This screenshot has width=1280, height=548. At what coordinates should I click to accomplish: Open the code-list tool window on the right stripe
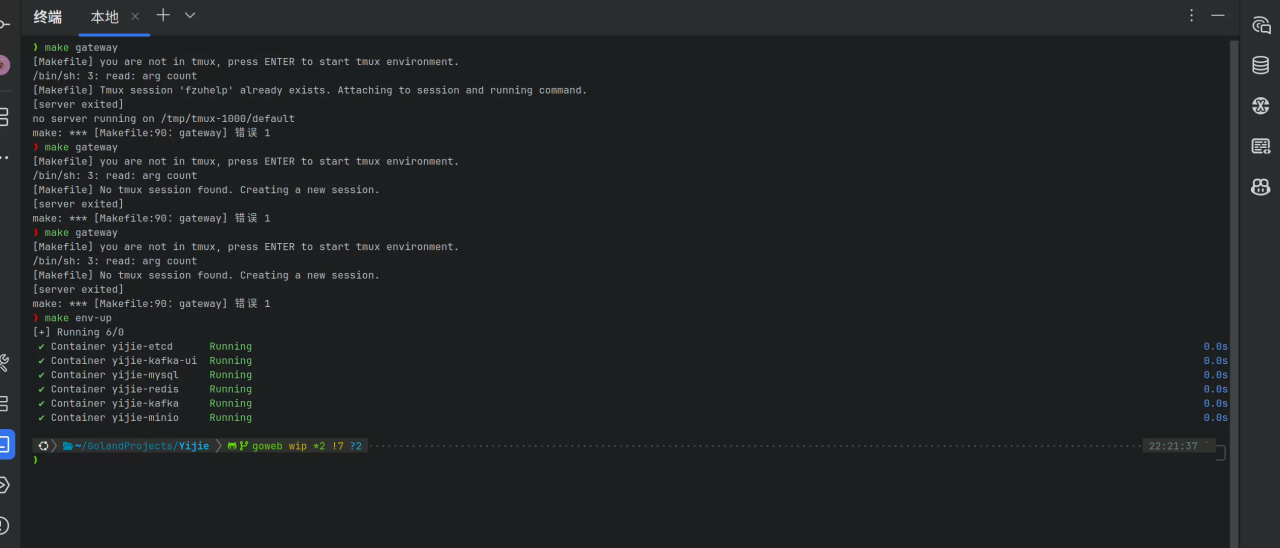1261,146
